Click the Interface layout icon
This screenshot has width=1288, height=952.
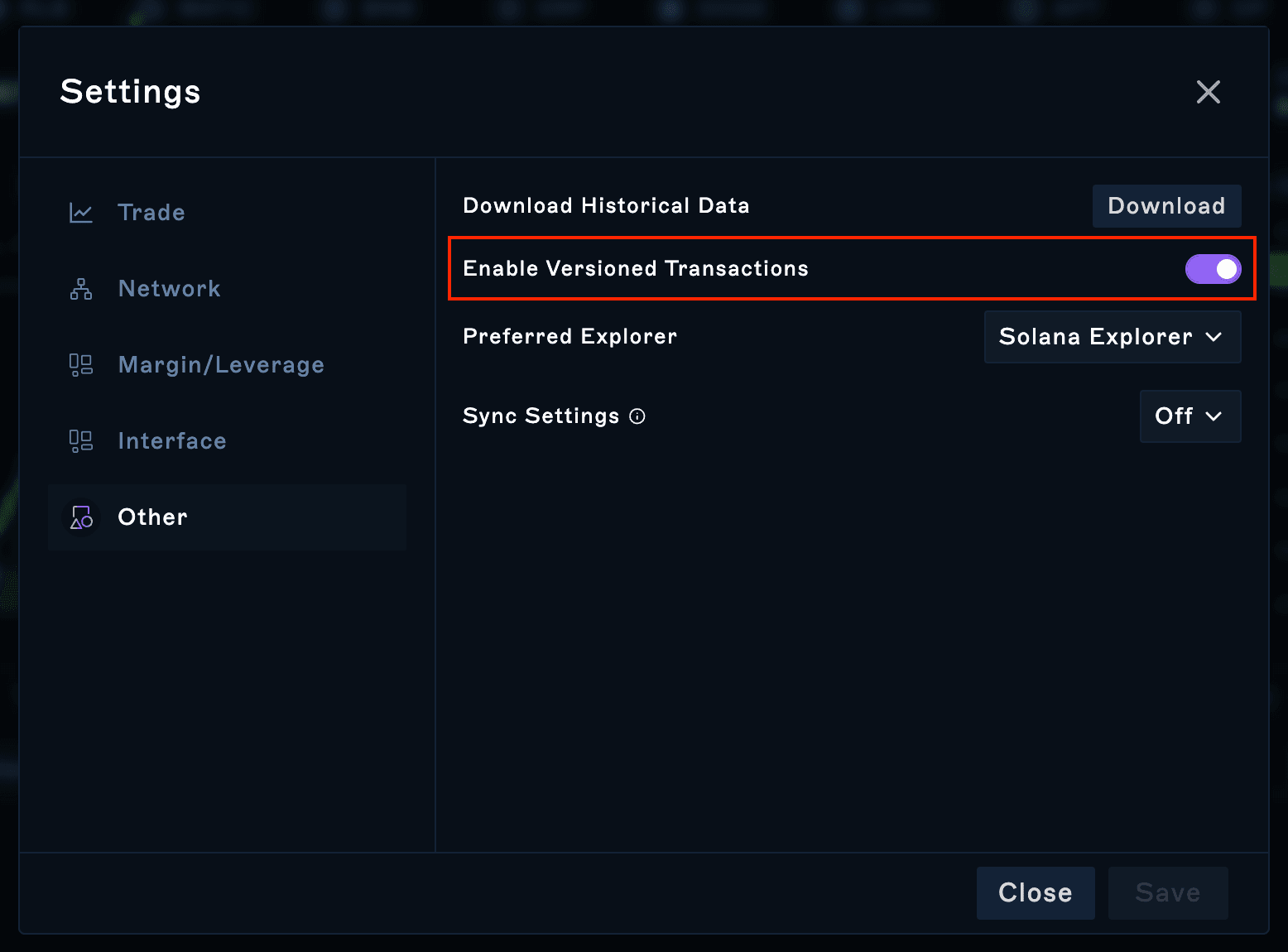(x=81, y=441)
